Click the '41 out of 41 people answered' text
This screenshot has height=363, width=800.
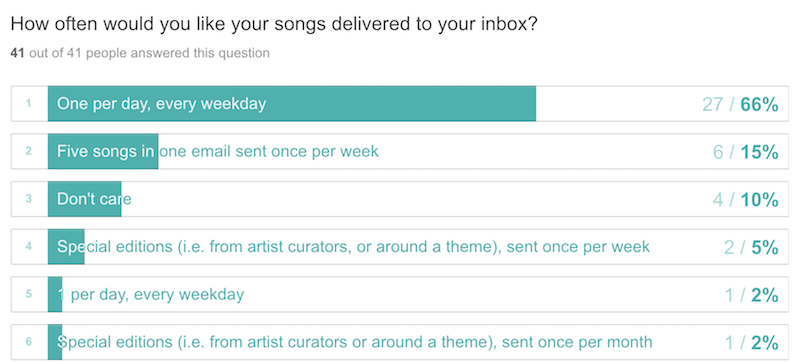click(140, 53)
